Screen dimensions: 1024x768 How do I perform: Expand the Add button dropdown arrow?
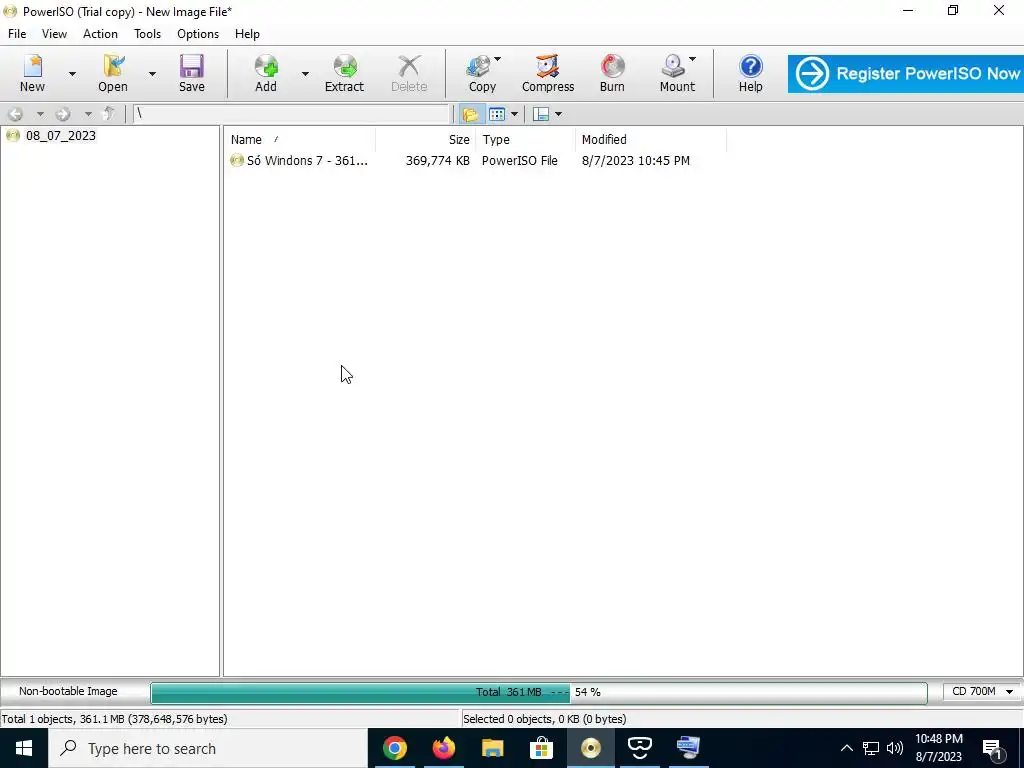pyautogui.click(x=305, y=74)
